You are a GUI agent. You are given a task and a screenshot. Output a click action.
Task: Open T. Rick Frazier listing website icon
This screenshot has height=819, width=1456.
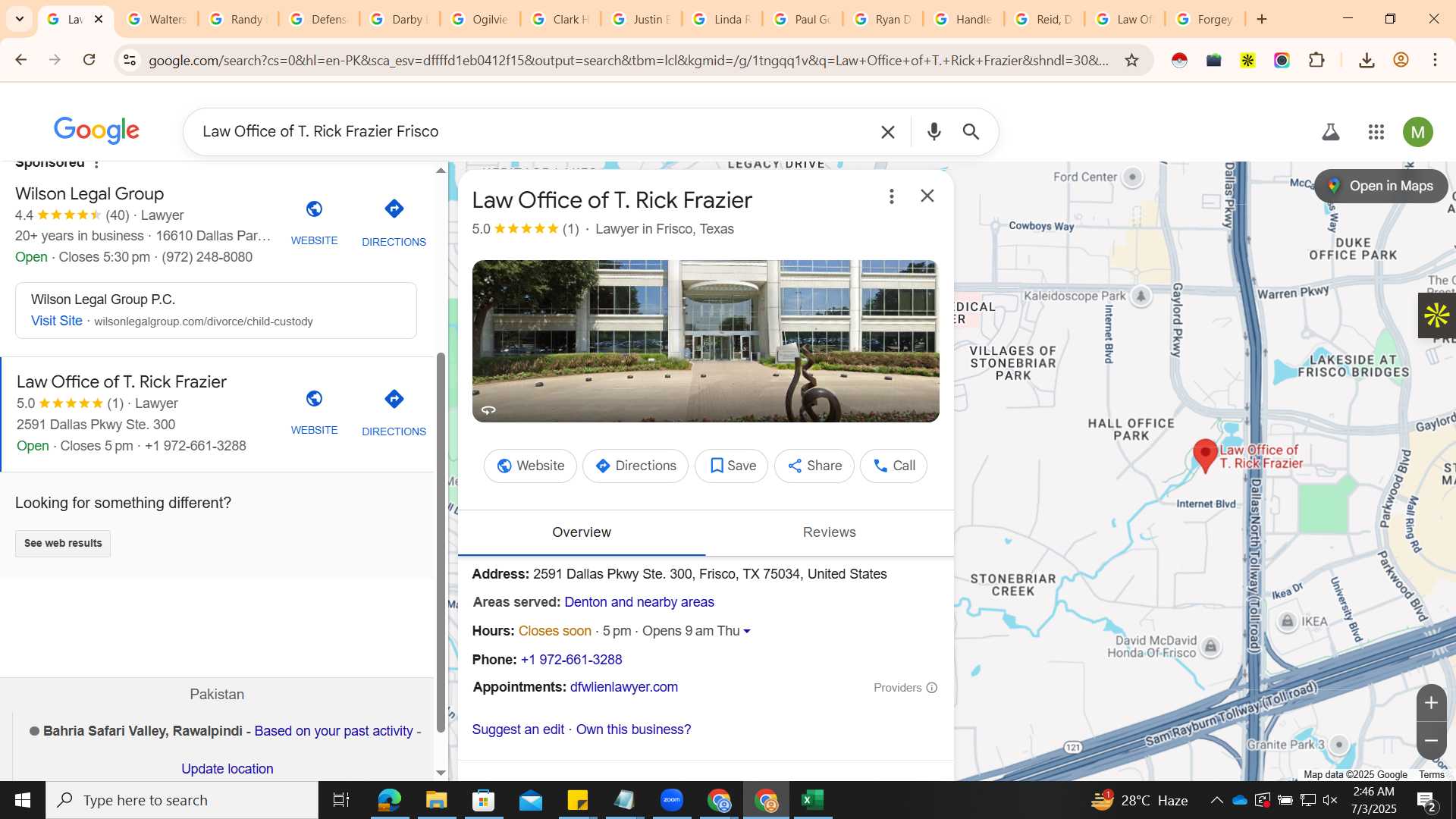click(314, 399)
